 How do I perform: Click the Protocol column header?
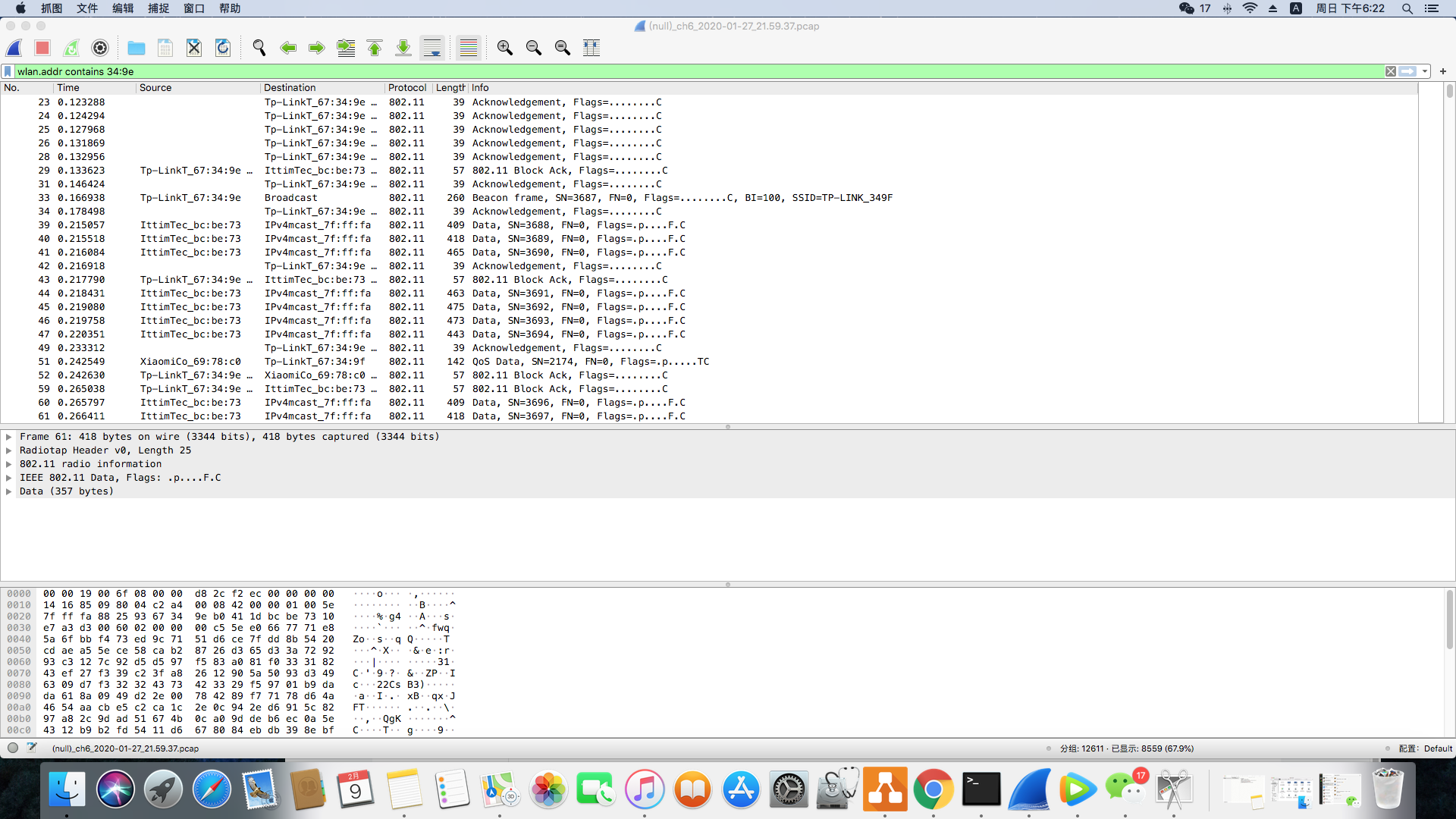407,88
